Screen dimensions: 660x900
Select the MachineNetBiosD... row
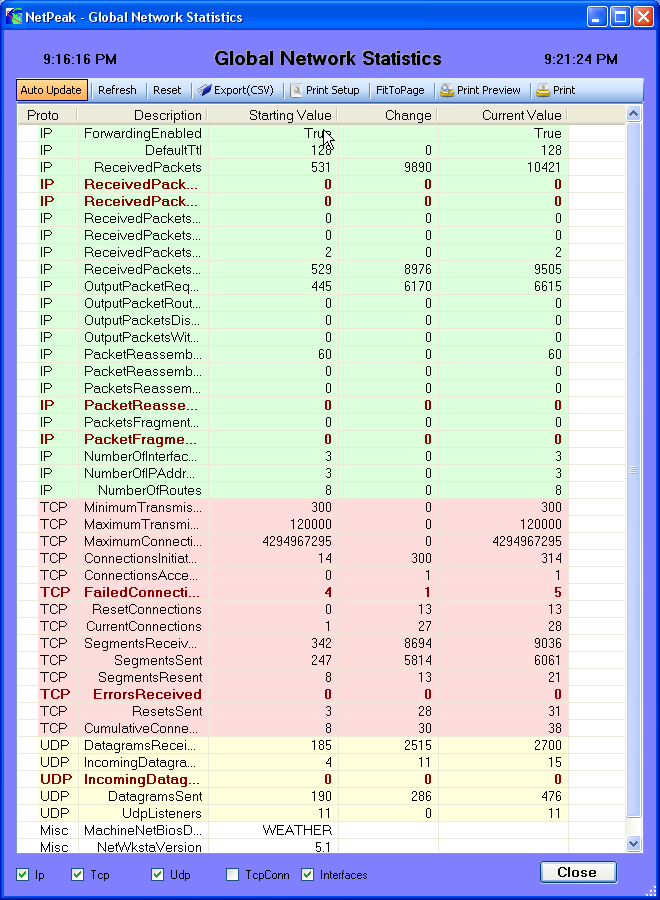click(x=293, y=831)
